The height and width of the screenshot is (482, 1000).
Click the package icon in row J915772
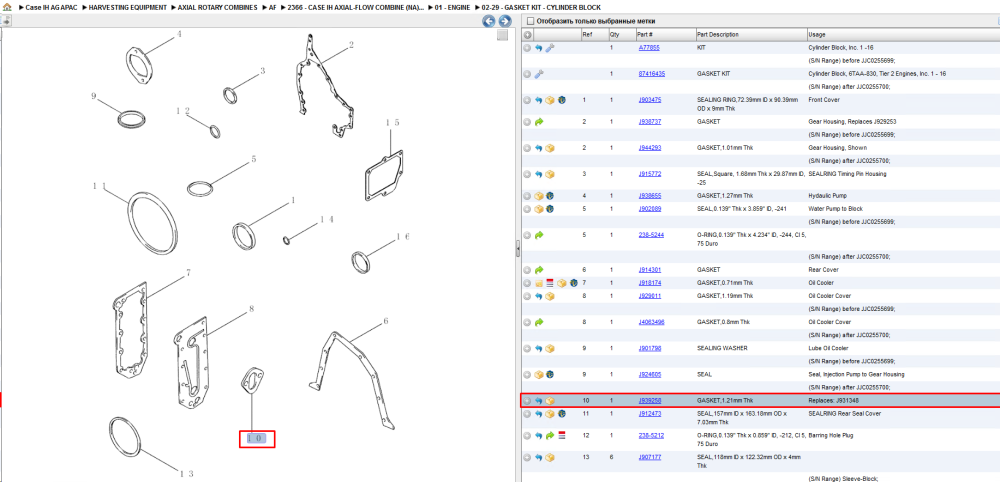[550, 174]
